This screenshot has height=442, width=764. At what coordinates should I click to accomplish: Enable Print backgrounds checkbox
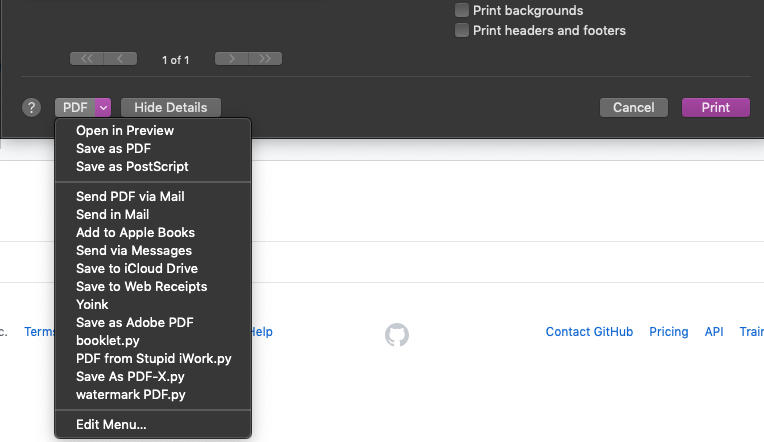pyautogui.click(x=461, y=10)
